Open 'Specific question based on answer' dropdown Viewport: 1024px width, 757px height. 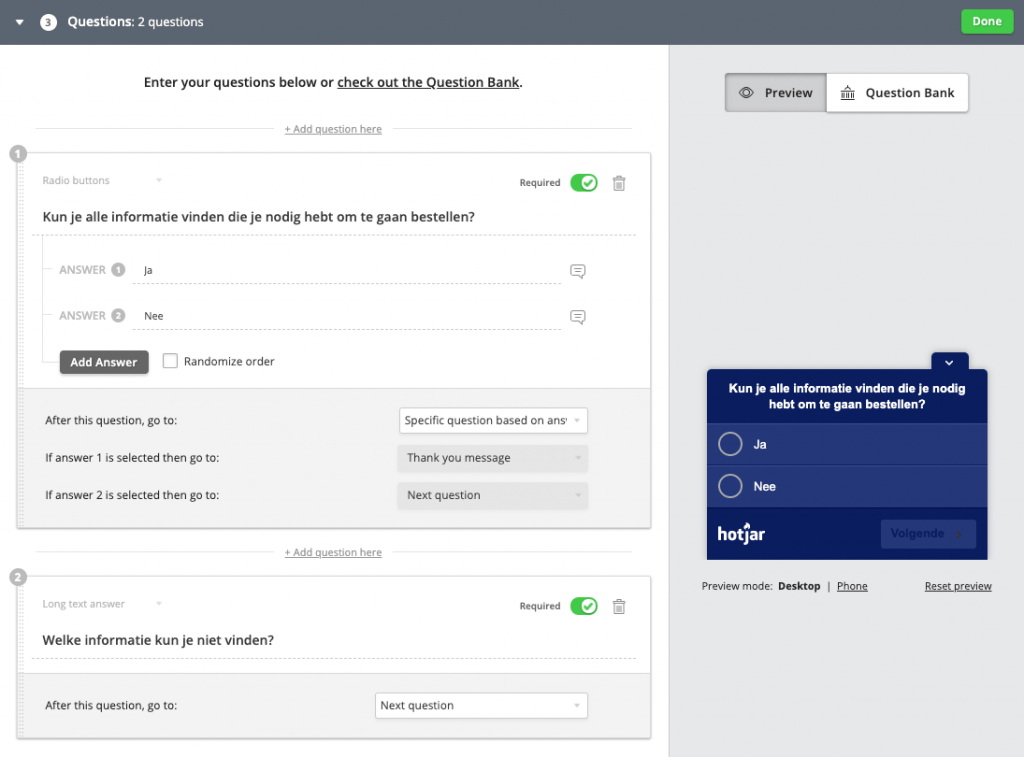tap(493, 421)
